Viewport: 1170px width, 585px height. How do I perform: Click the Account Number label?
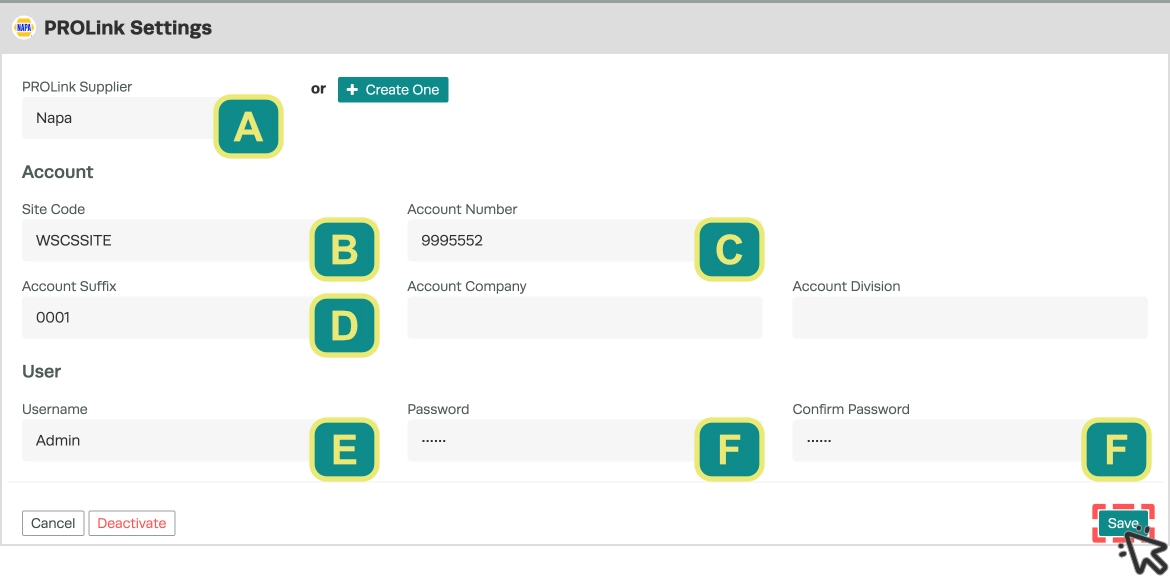pos(462,209)
